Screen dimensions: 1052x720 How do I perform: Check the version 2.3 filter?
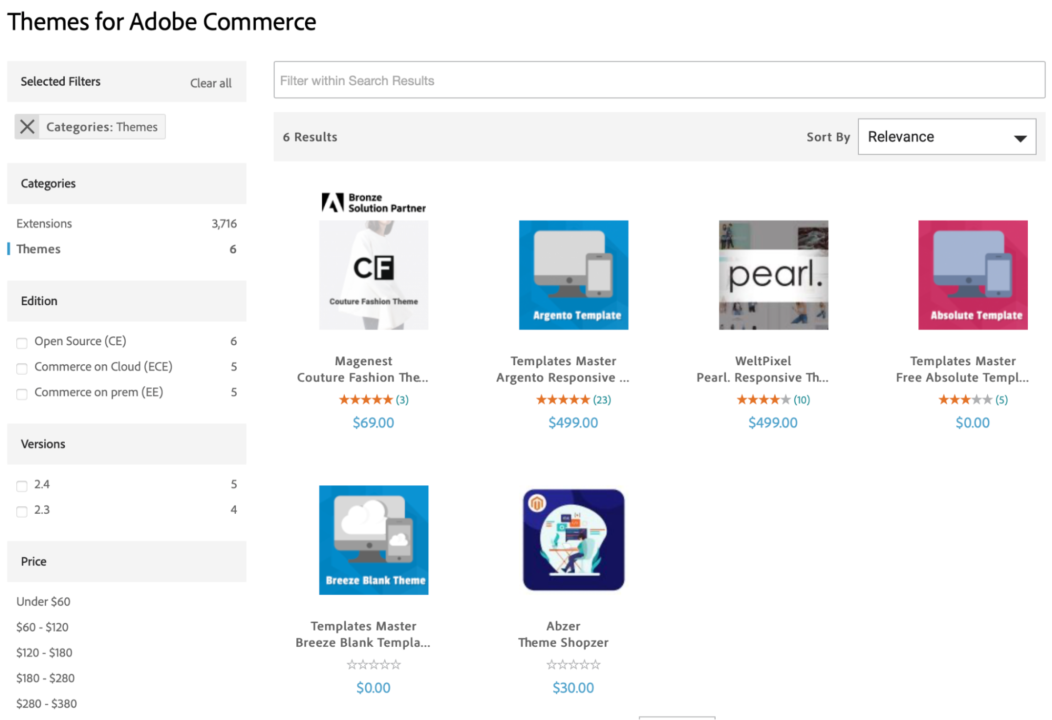coord(21,511)
